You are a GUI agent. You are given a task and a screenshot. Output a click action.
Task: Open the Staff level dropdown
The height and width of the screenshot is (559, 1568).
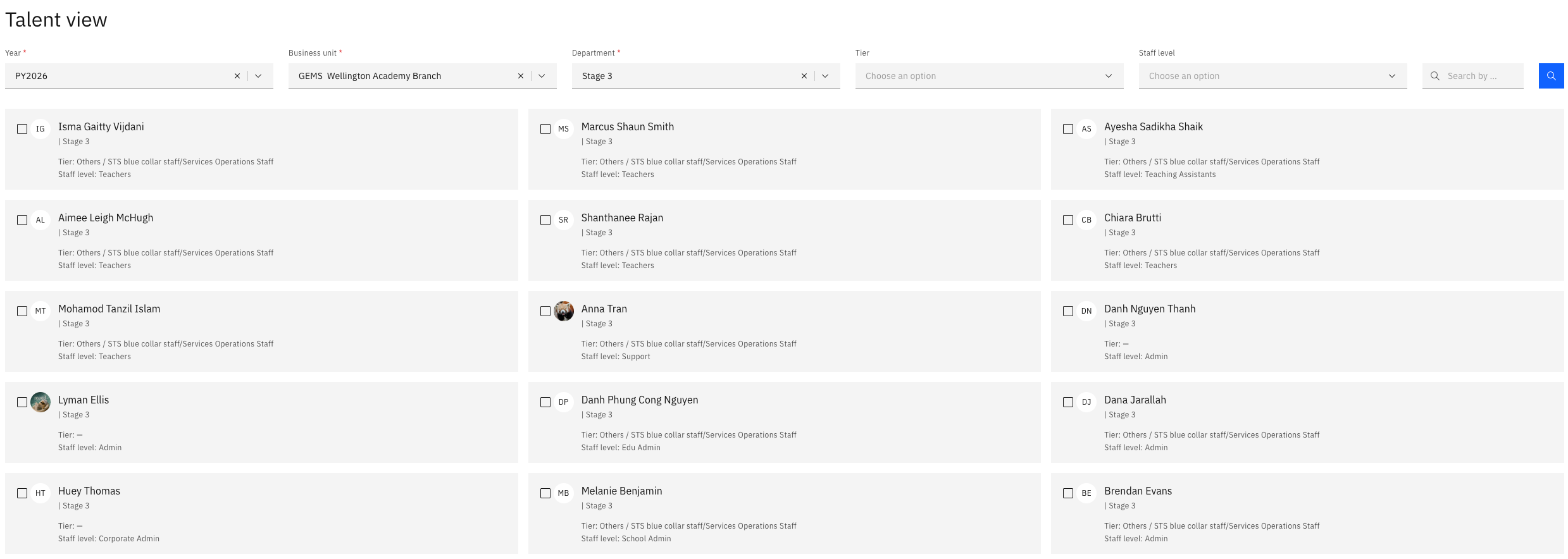(1273, 76)
